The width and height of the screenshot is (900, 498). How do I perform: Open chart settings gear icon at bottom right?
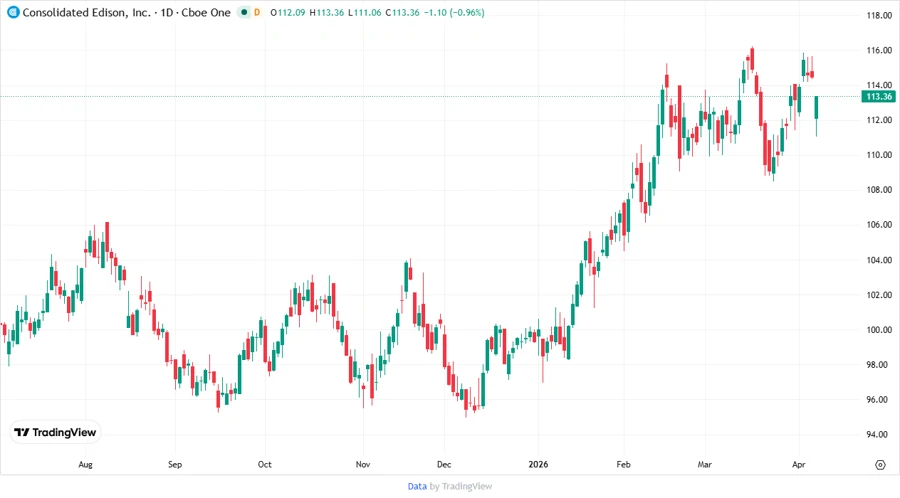tap(880, 465)
